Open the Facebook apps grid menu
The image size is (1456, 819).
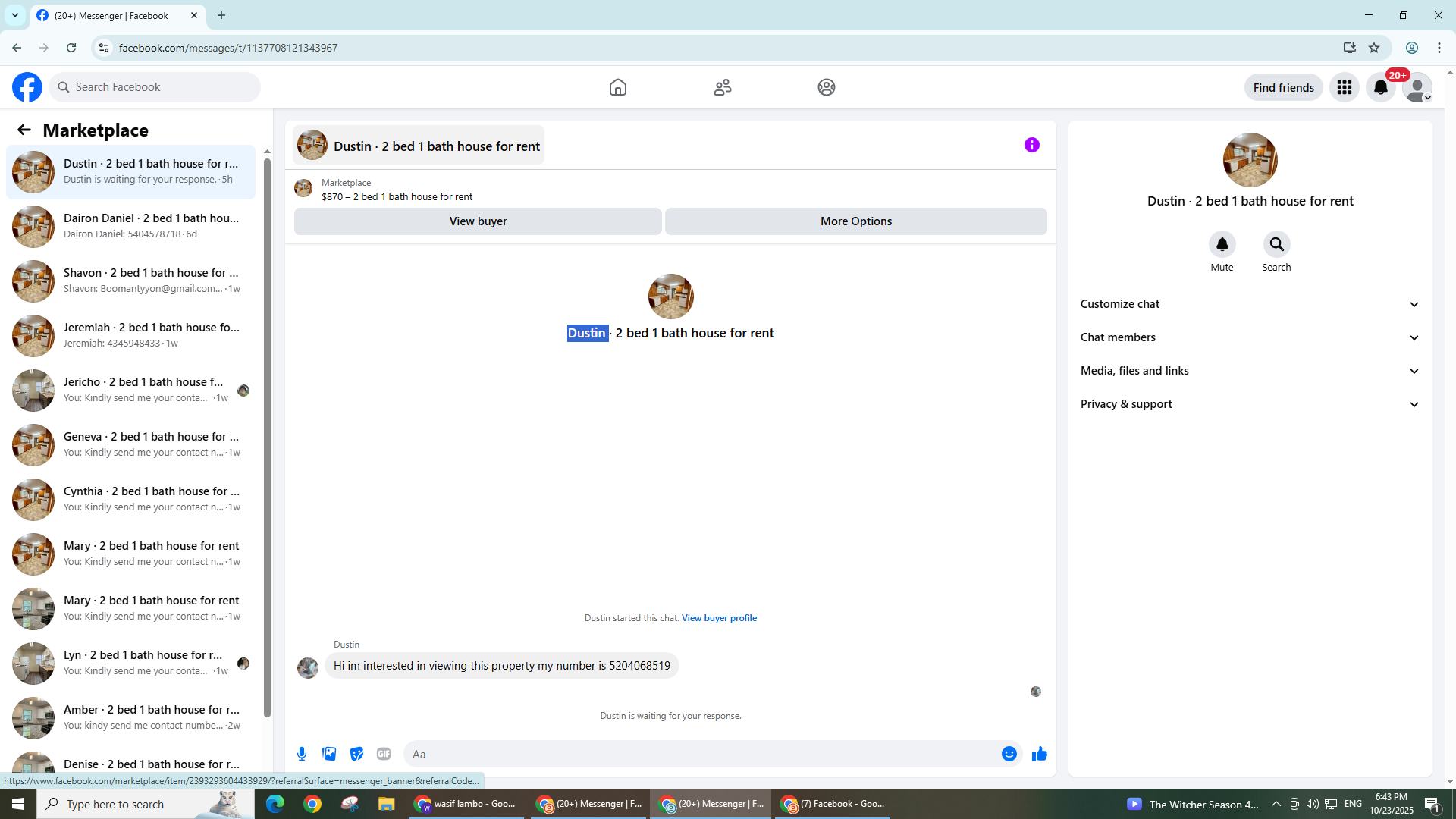tap(1344, 87)
